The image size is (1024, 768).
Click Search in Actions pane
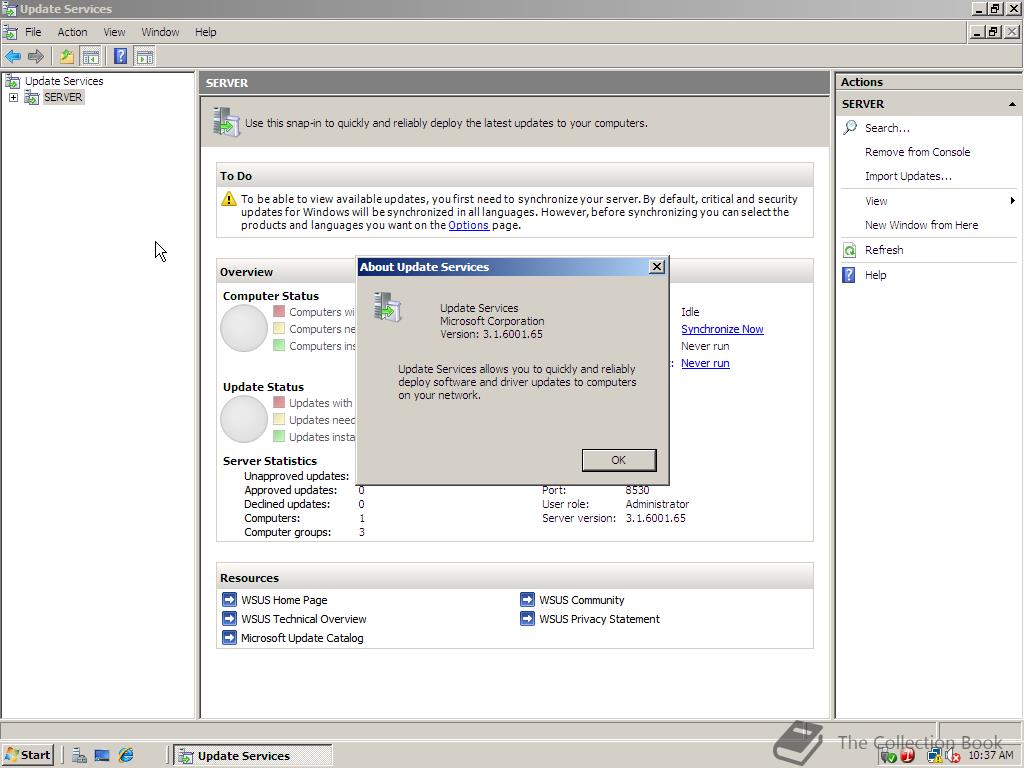[x=887, y=128]
